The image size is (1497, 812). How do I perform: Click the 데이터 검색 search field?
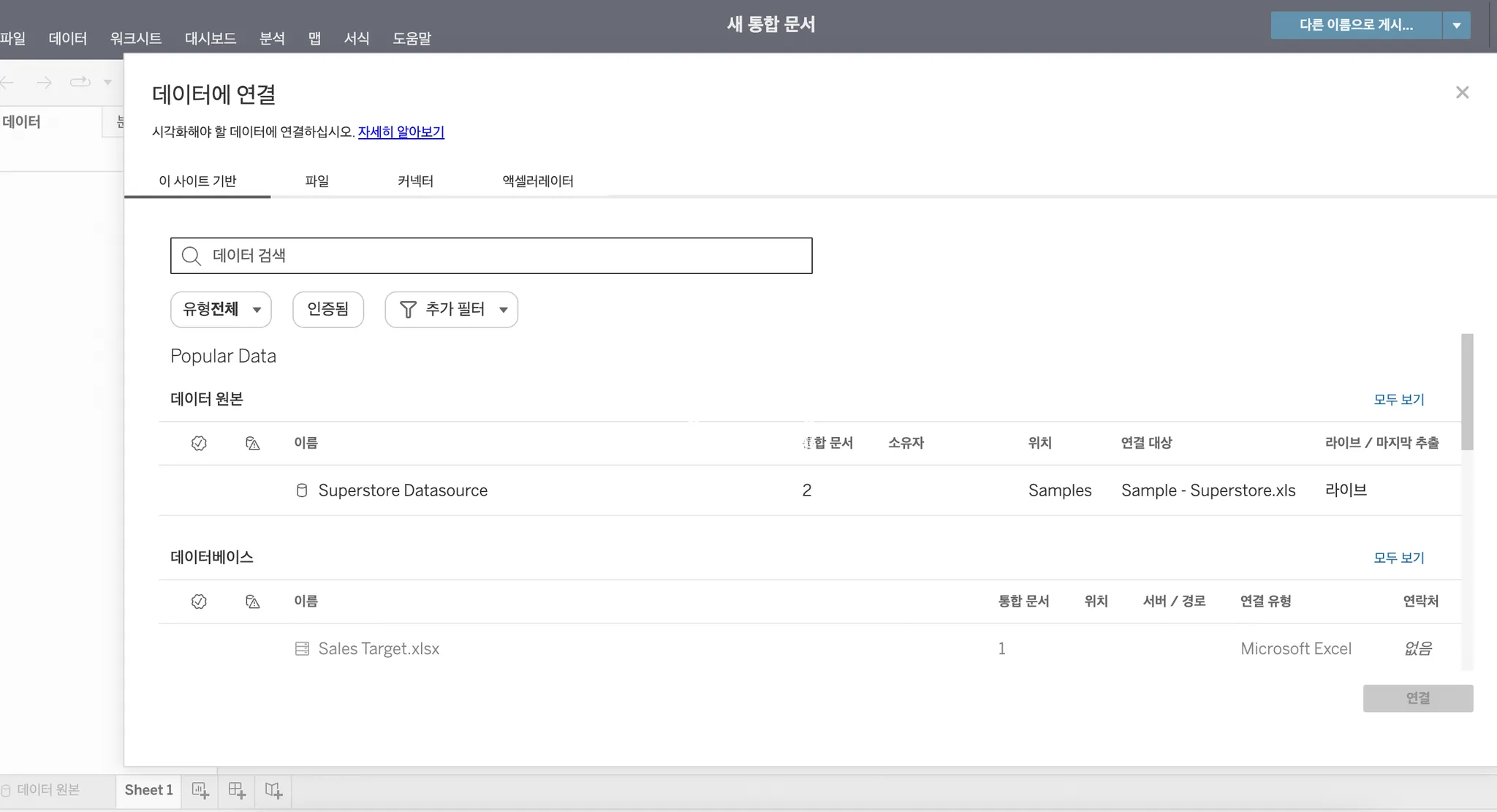tap(491, 255)
